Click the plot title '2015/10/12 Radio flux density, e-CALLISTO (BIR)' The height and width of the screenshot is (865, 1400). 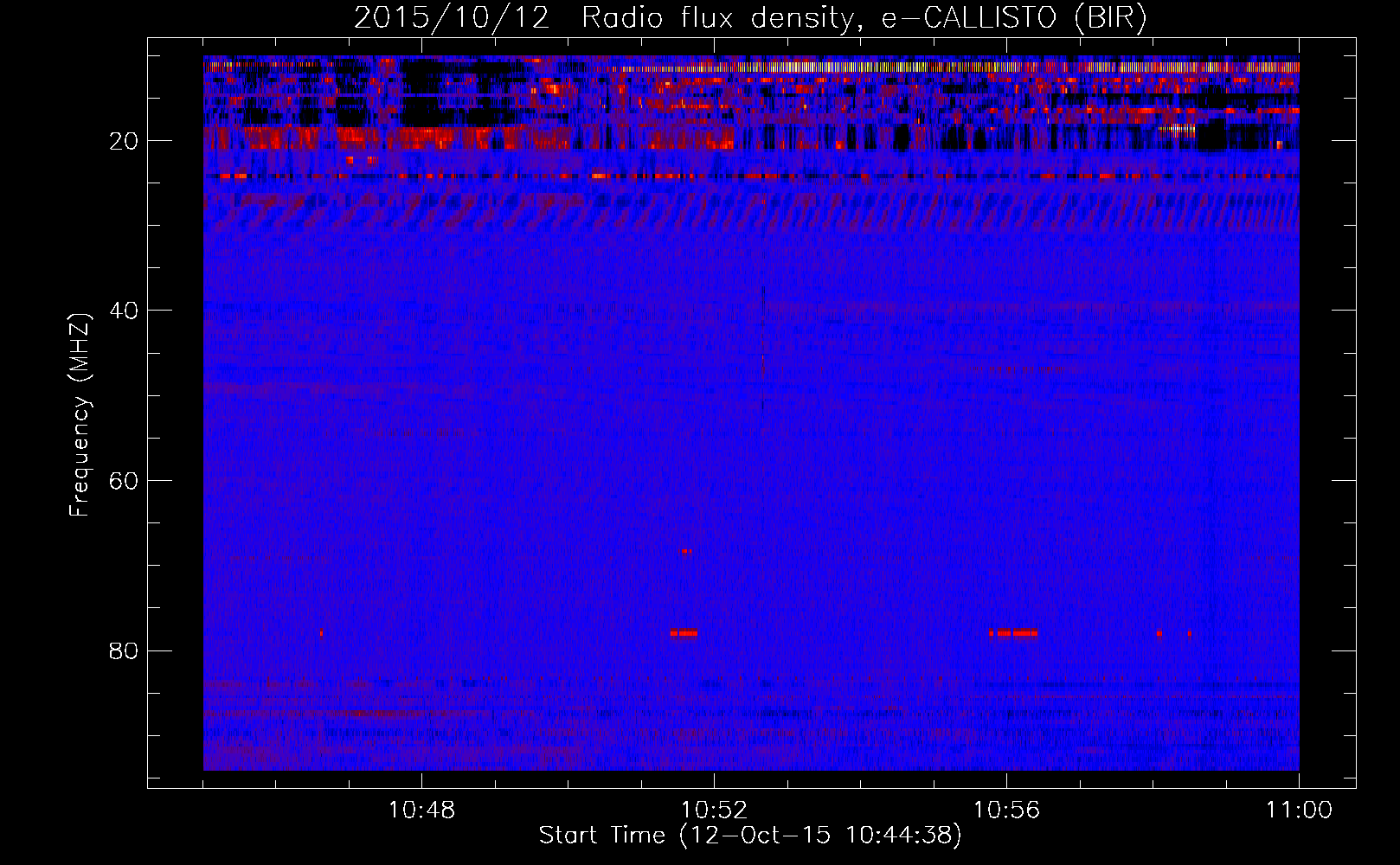750,17
